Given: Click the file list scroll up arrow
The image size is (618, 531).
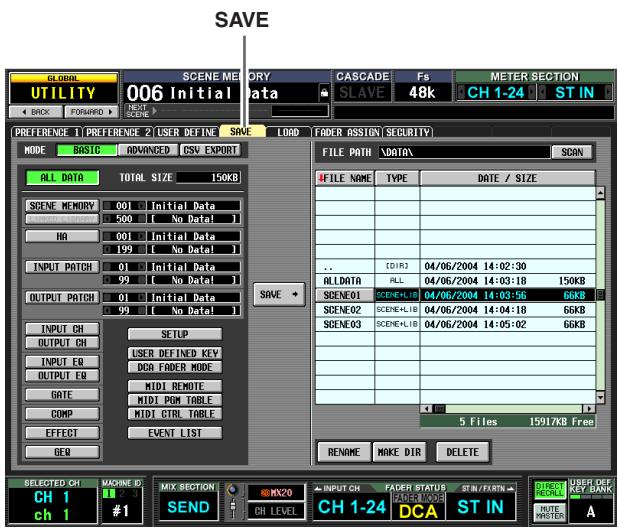Looking at the screenshot, I should coord(600,193).
